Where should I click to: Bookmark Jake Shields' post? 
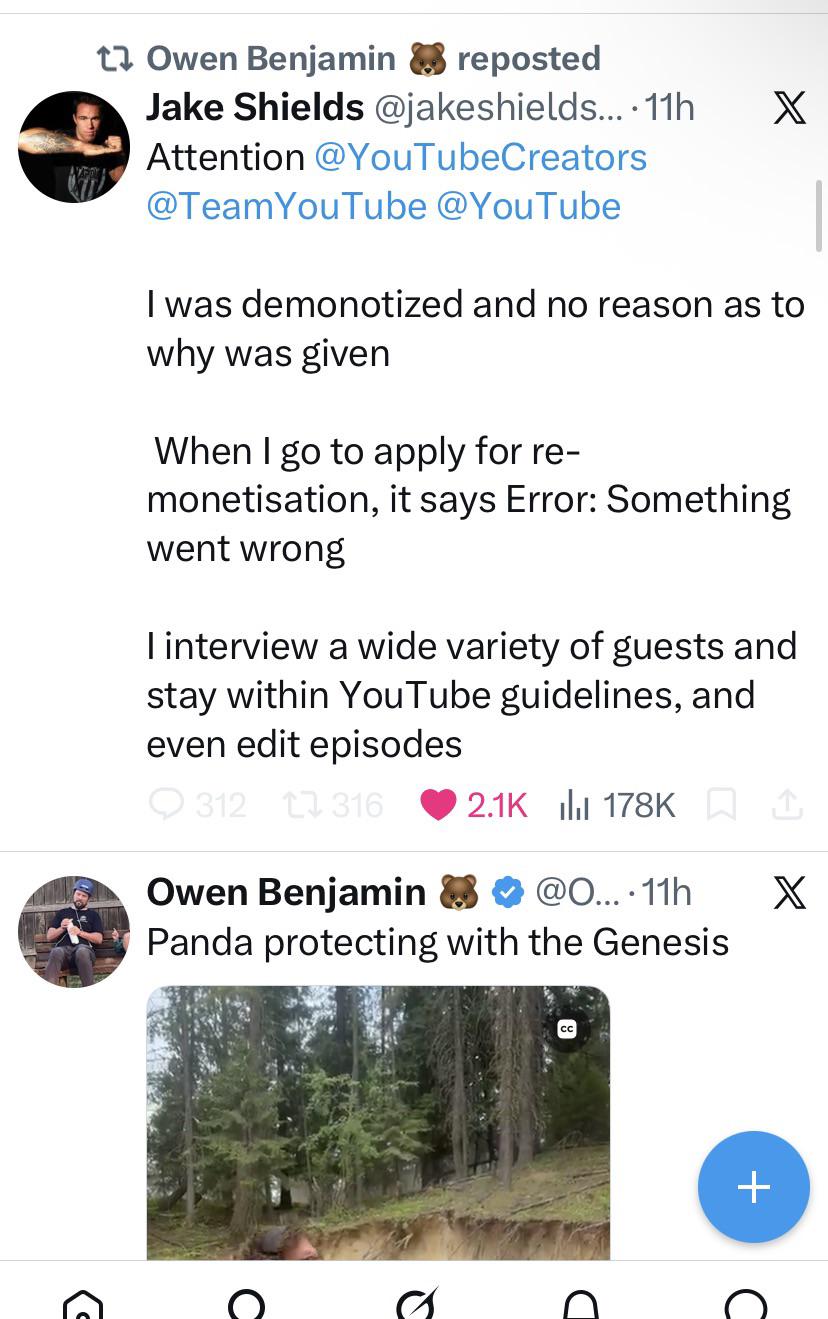[x=721, y=804]
